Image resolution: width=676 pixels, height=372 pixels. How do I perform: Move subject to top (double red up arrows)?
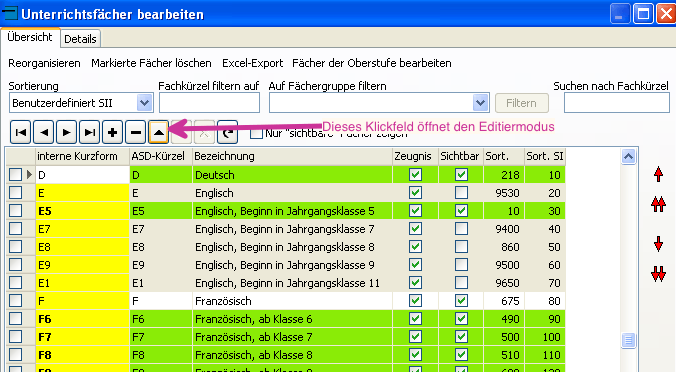(x=658, y=204)
